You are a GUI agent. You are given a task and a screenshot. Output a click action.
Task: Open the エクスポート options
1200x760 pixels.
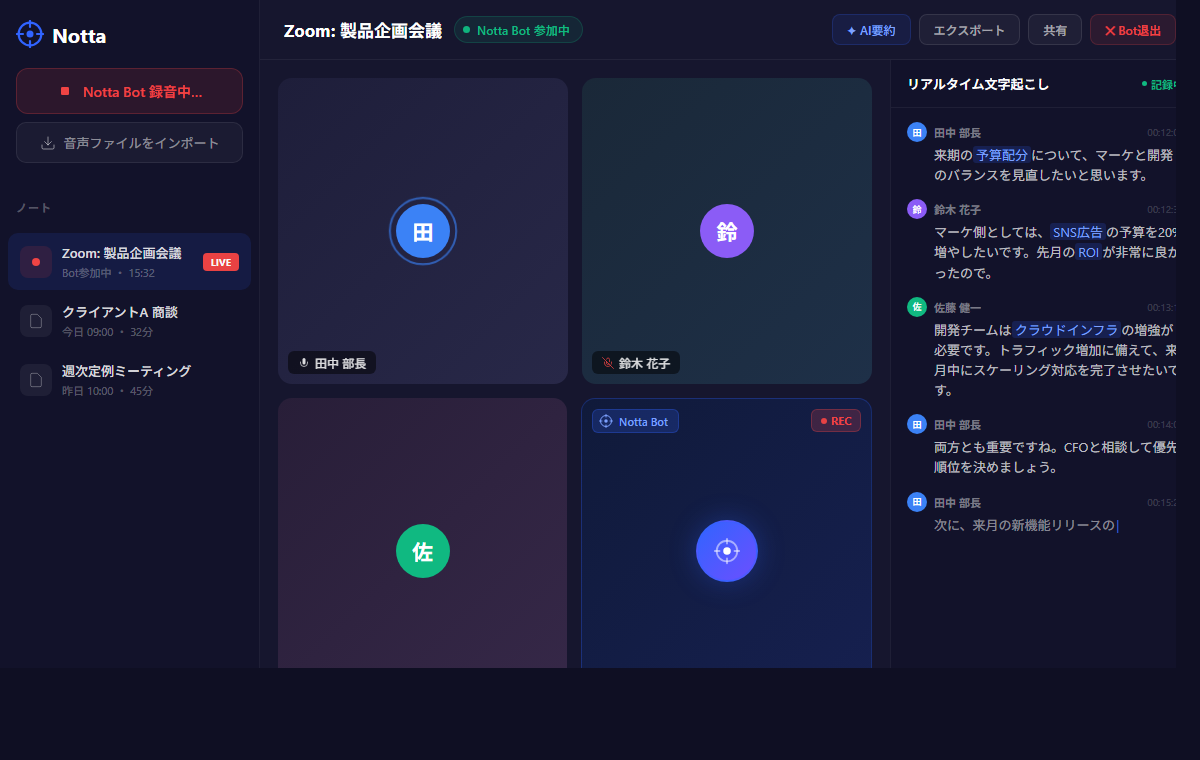(968, 30)
